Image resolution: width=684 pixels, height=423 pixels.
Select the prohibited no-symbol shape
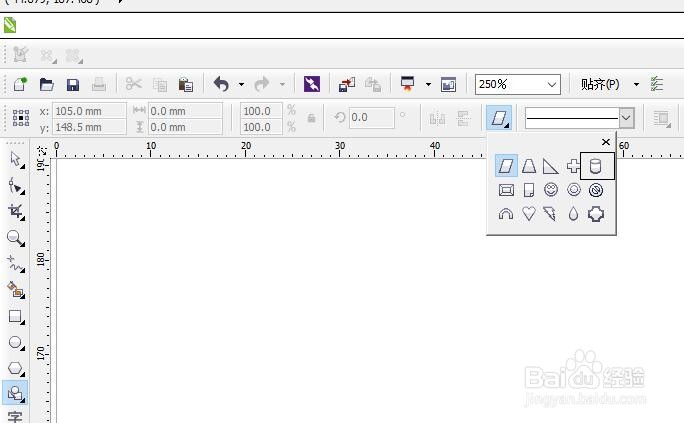click(596, 190)
